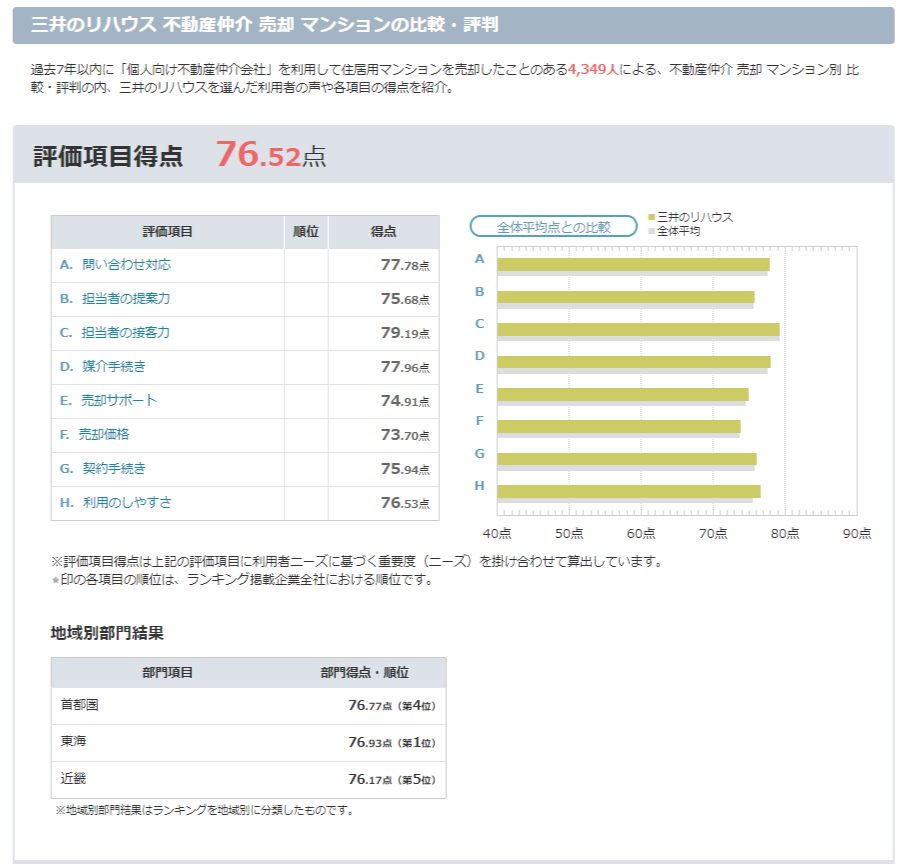Open the B. 担当者の提案力 link

[x=115, y=298]
